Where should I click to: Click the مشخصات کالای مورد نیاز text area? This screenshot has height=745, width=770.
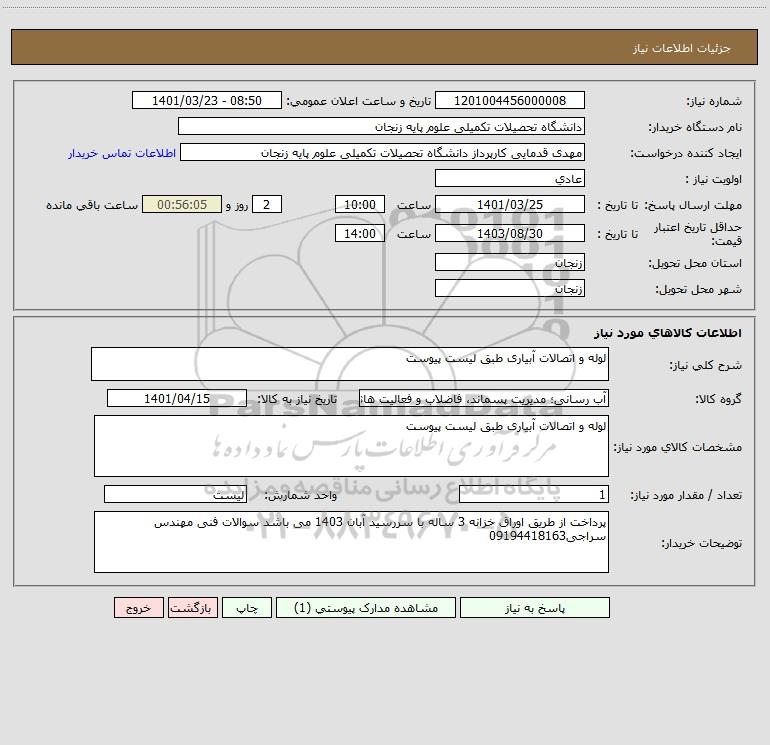click(351, 446)
